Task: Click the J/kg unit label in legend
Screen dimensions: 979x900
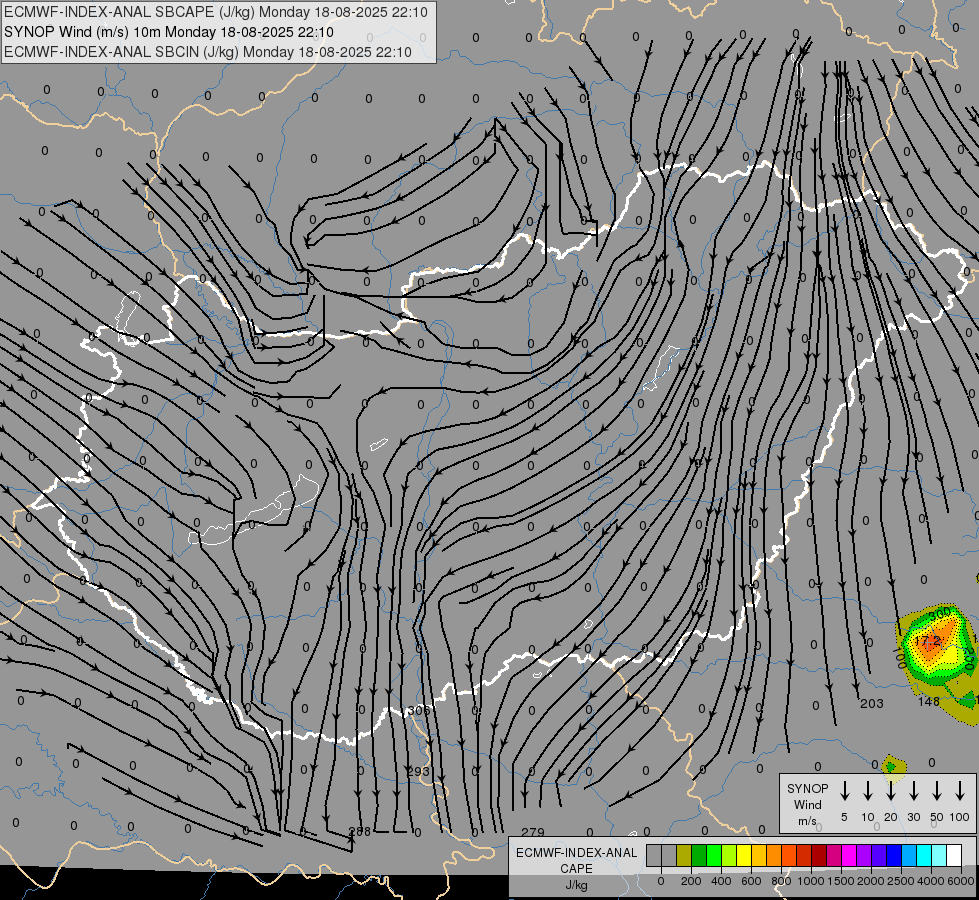Action: click(576, 885)
